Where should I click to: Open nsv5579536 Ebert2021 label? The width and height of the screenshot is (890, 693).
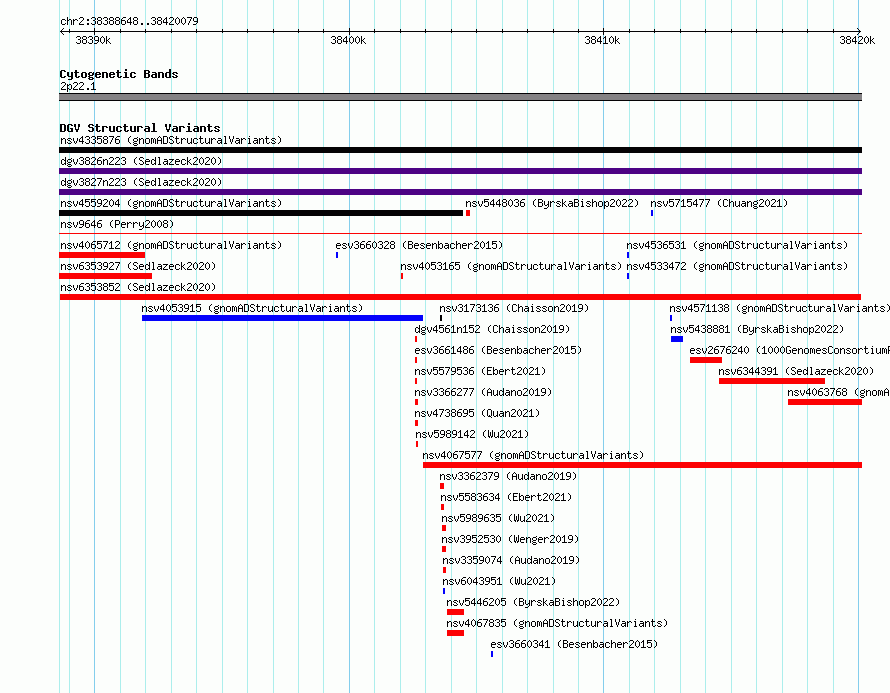480,371
